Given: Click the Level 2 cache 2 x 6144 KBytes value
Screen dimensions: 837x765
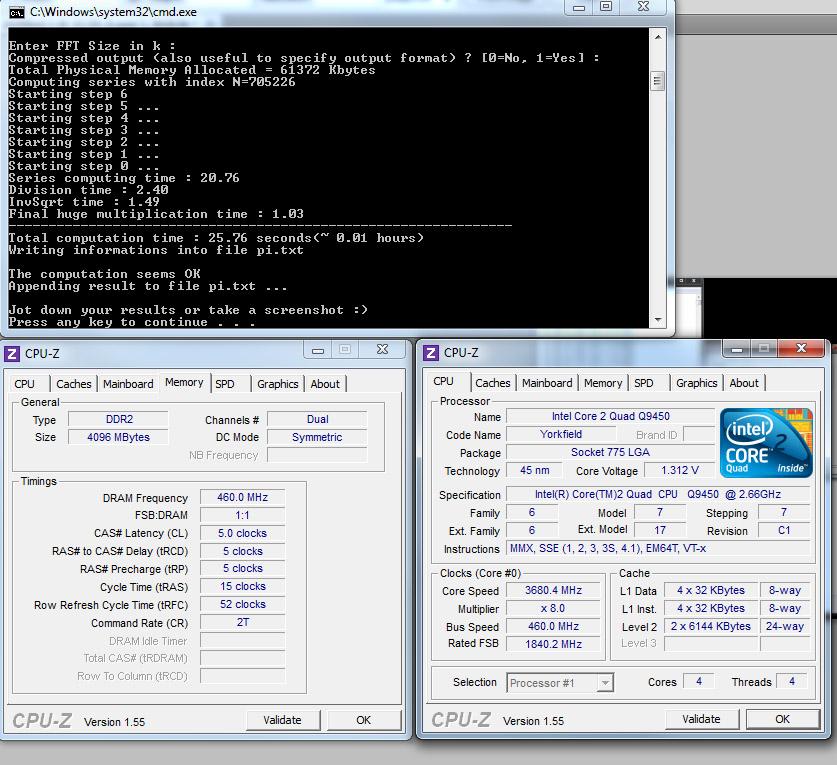Looking at the screenshot, I should pyautogui.click(x=710, y=626).
